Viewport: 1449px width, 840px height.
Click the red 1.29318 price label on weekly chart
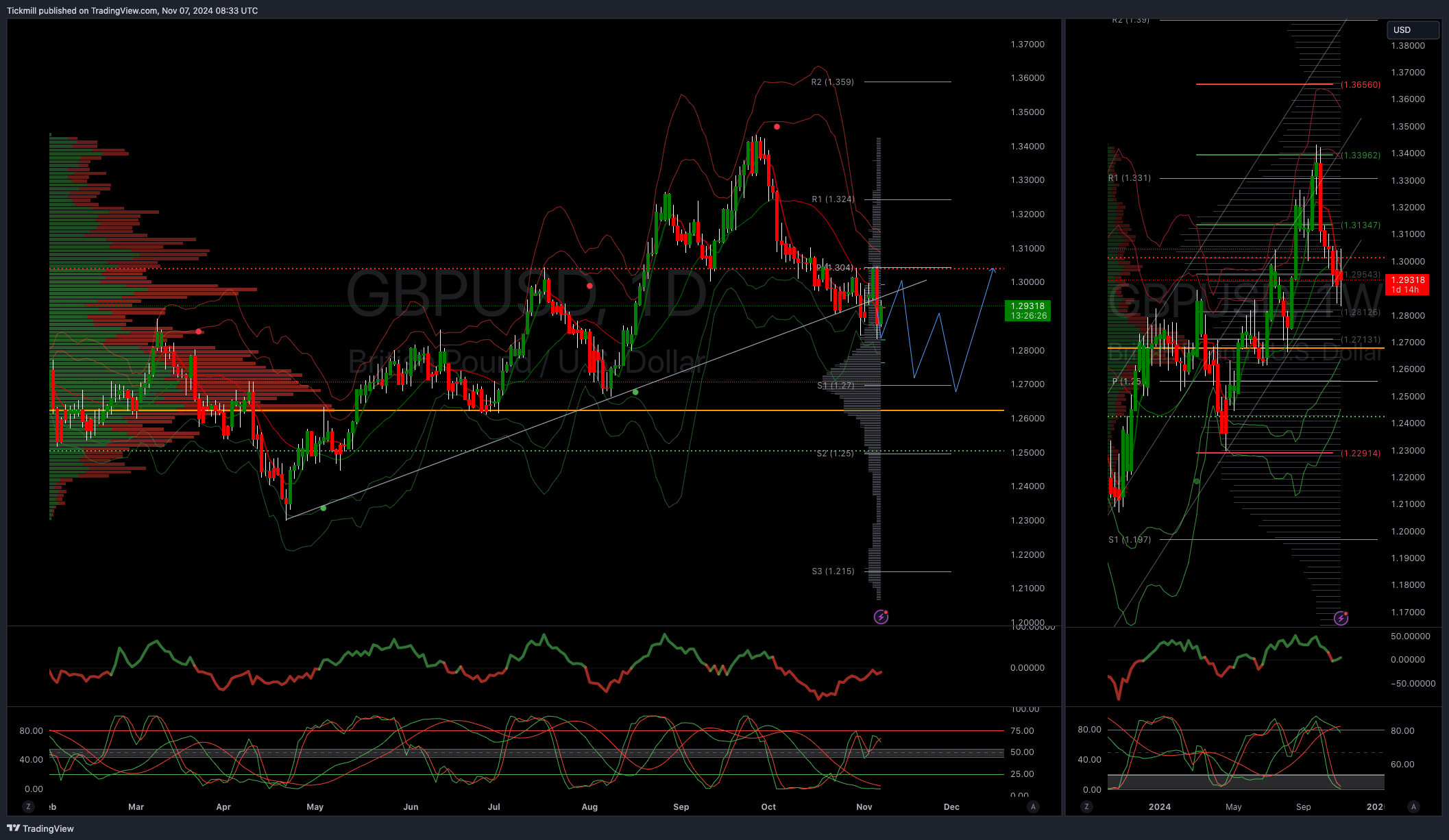pos(1407,284)
